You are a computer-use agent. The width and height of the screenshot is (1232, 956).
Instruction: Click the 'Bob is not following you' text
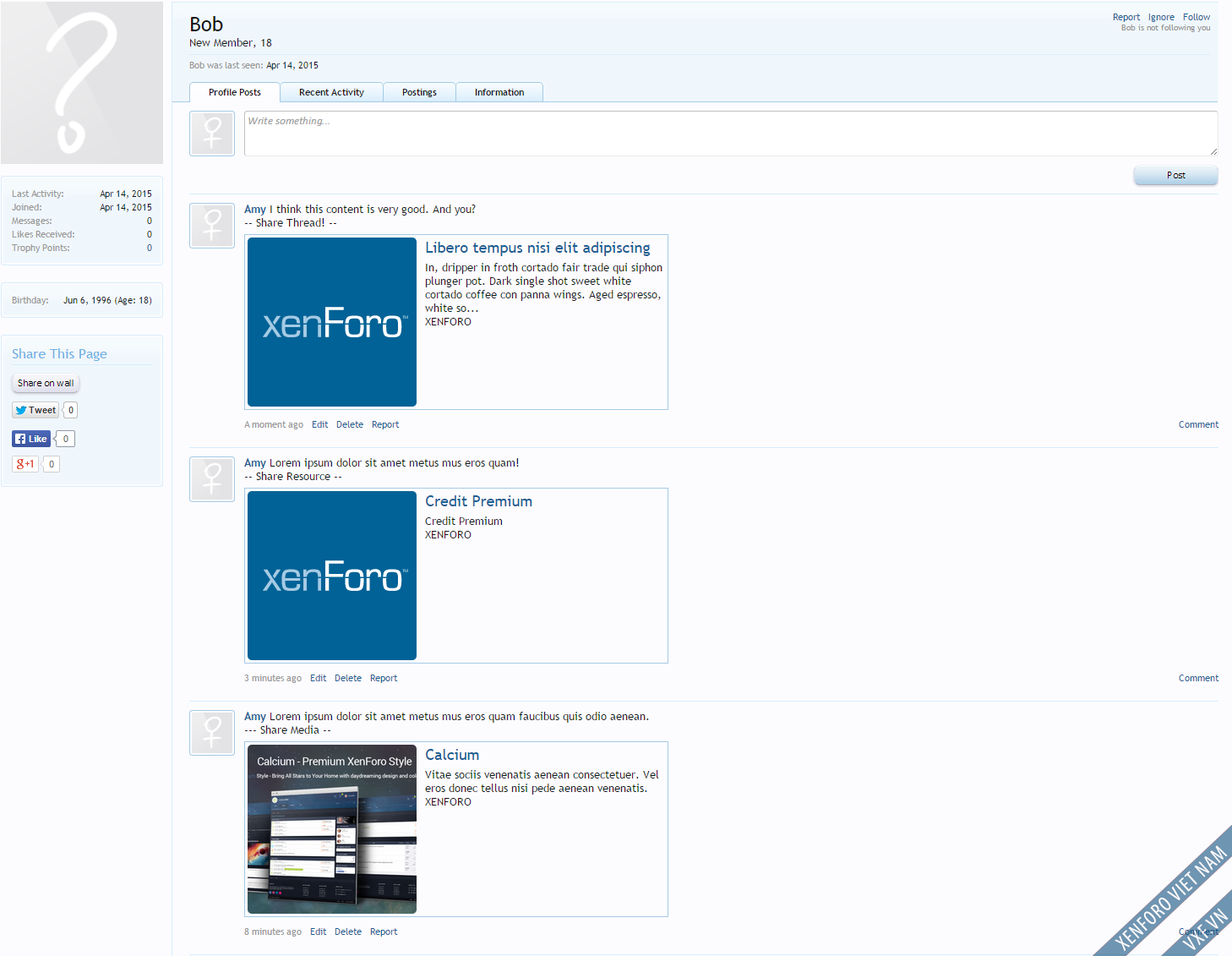[x=1165, y=28]
